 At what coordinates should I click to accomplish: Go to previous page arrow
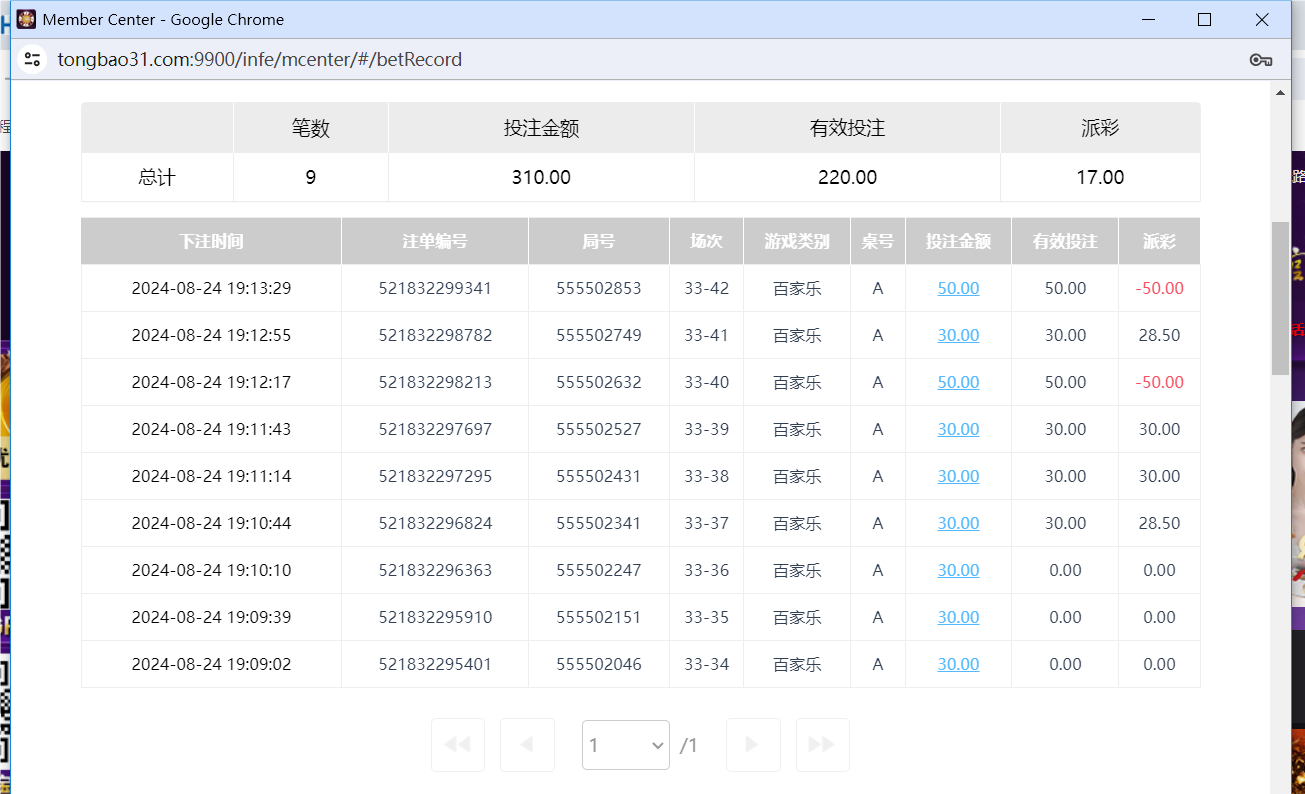tap(527, 744)
